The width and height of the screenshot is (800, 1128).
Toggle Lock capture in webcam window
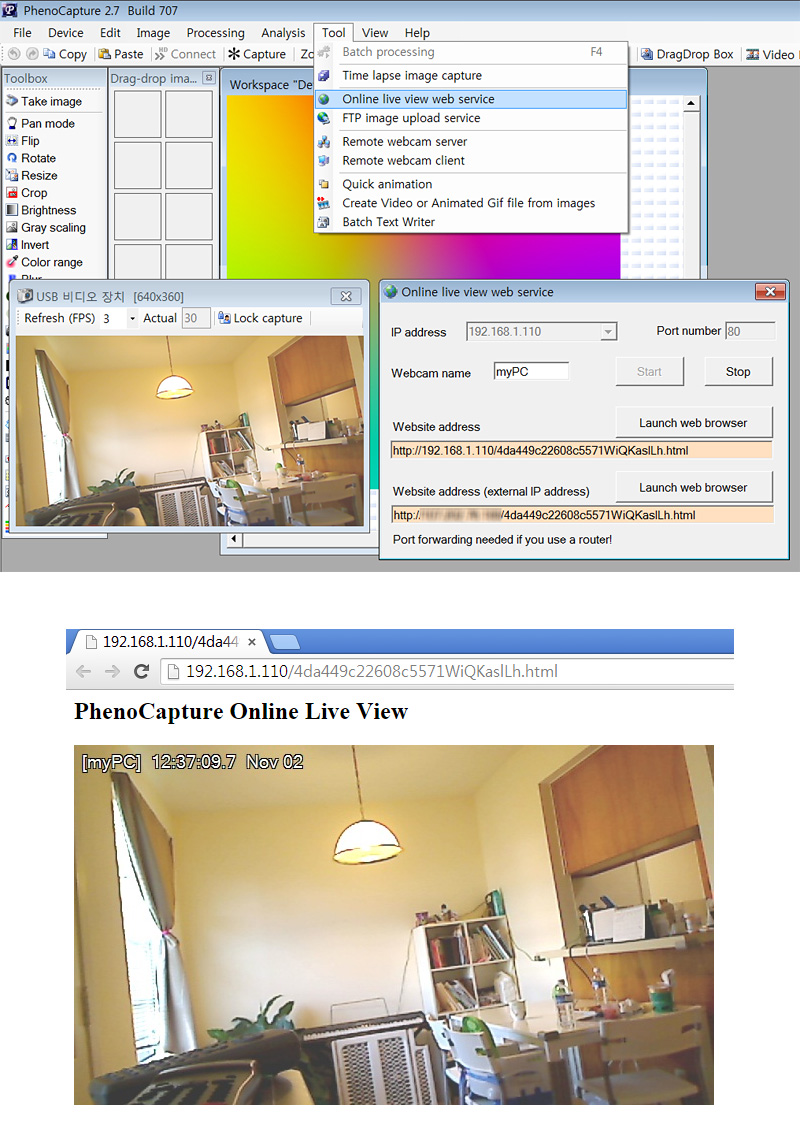tap(260, 318)
